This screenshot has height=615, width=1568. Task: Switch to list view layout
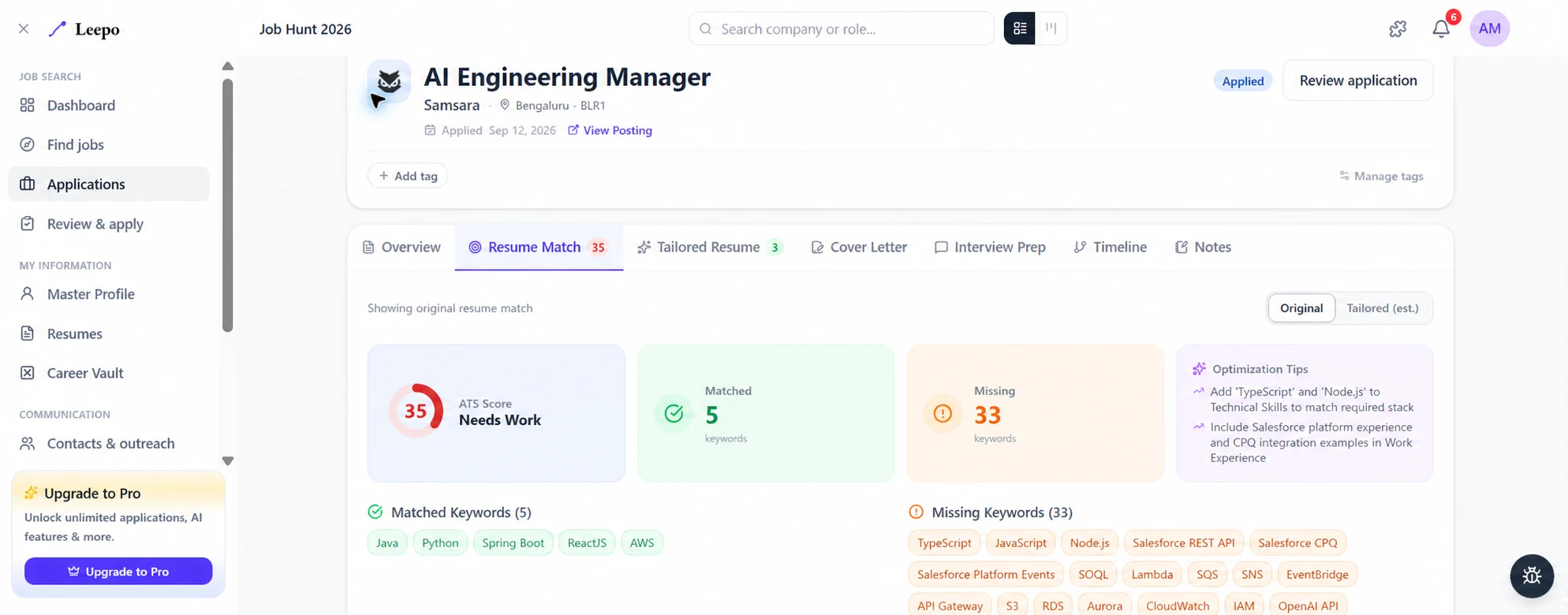[x=1020, y=28]
